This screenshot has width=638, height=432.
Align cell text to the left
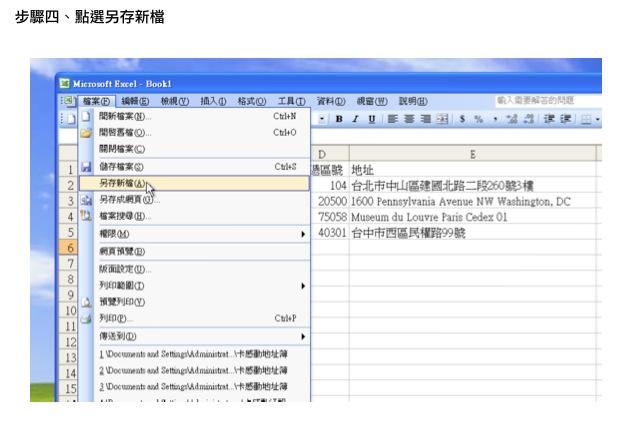point(393,119)
